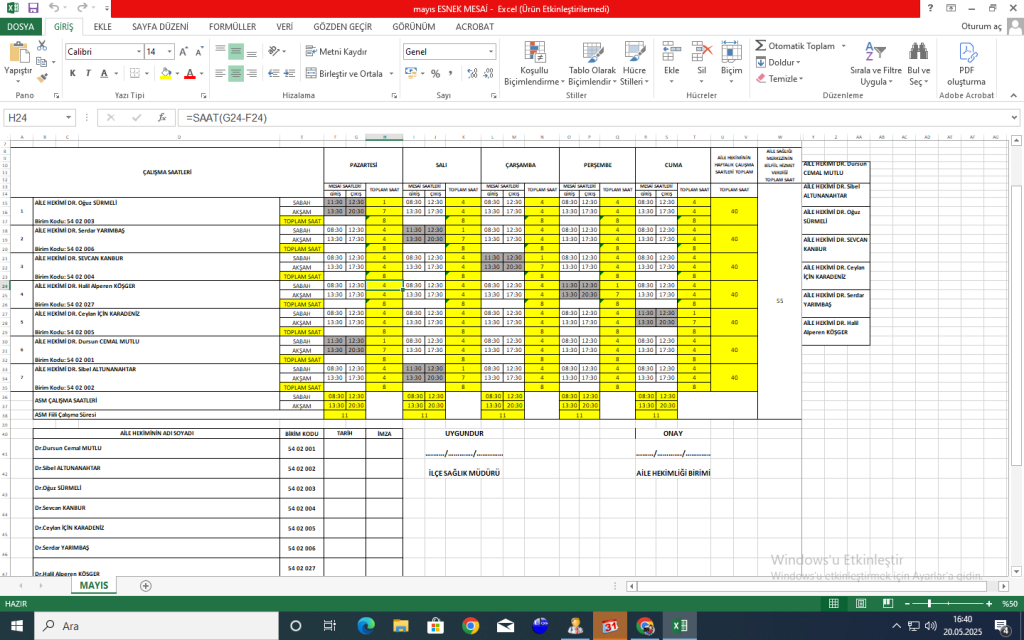Switch to Page Break Preview icon

tap(887, 603)
